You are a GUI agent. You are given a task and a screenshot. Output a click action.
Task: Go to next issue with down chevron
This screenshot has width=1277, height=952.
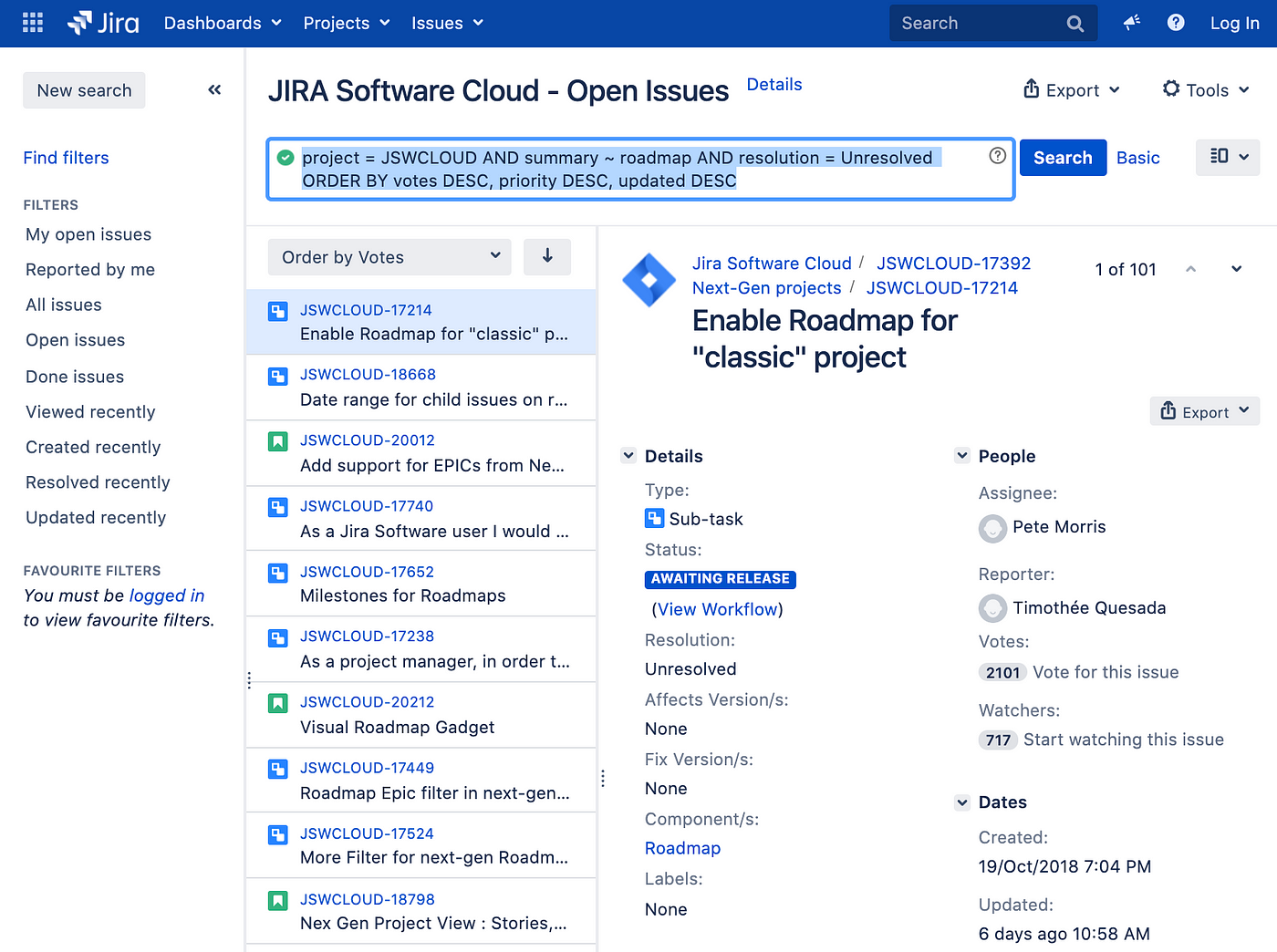point(1237,269)
